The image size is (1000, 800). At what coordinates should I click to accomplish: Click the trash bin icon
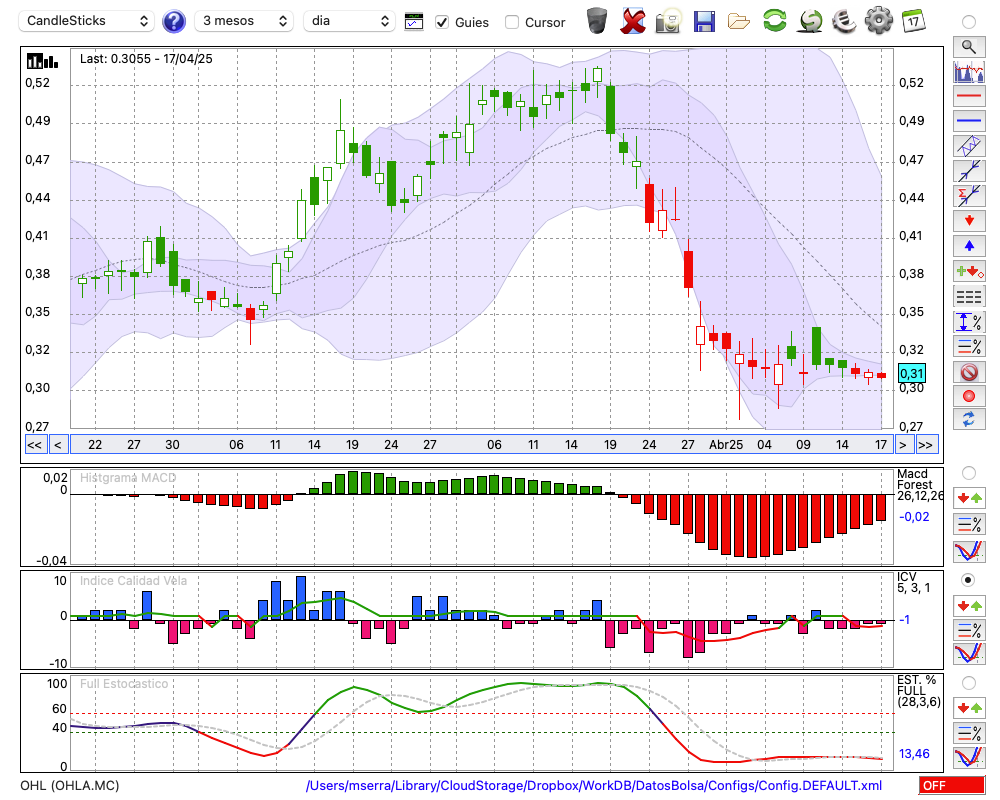click(597, 21)
